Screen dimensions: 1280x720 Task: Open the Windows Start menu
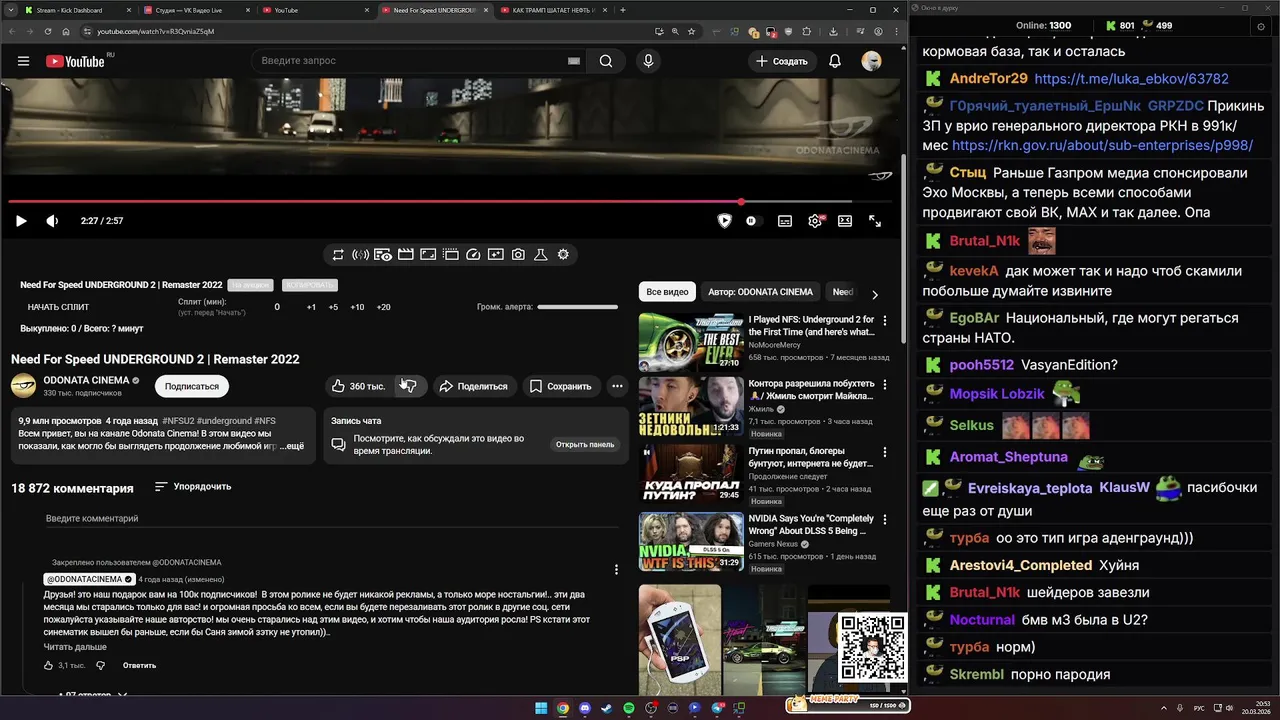click(541, 708)
